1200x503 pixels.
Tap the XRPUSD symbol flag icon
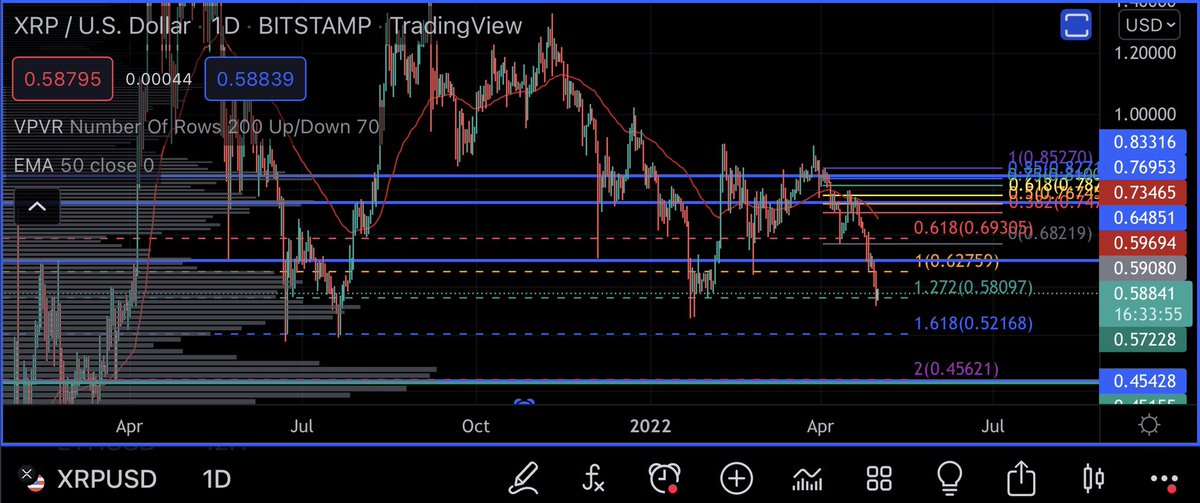pos(33,478)
